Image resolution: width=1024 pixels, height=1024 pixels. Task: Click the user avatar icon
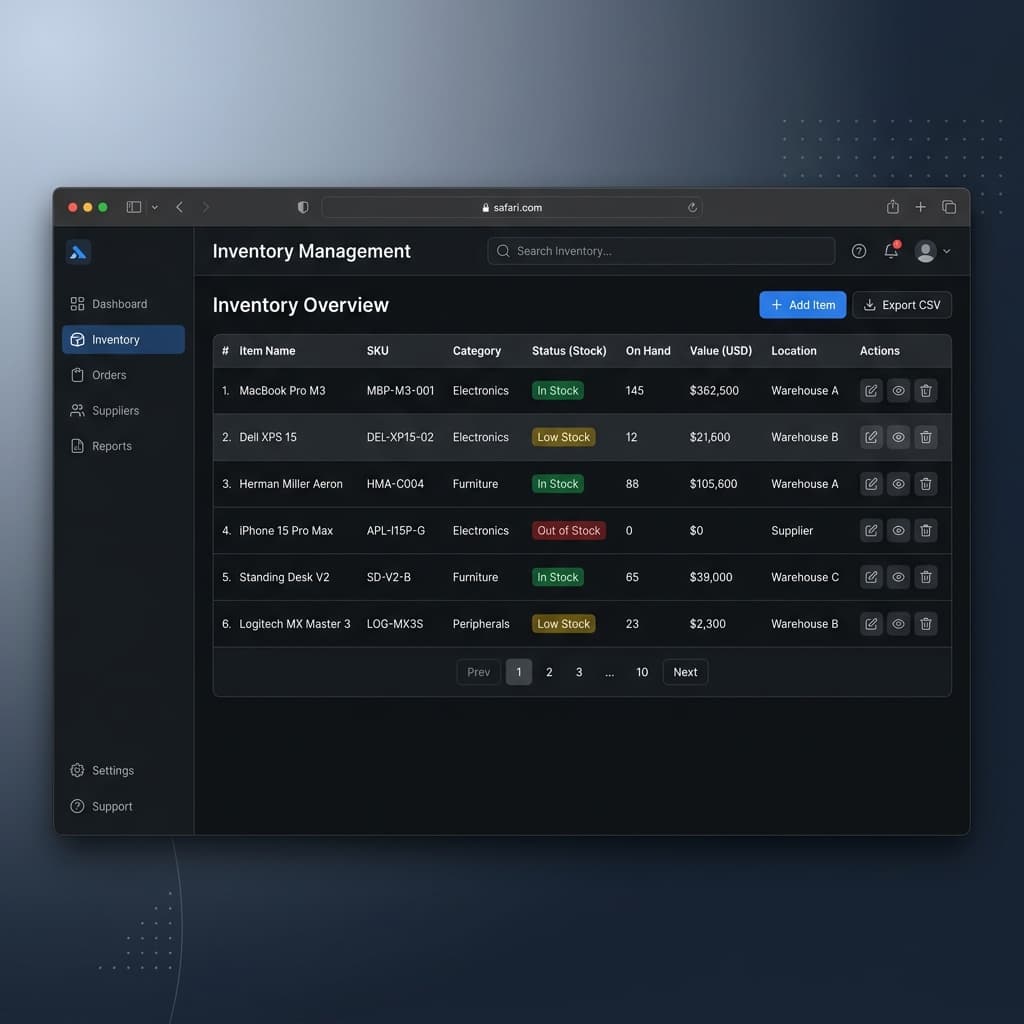pyautogui.click(x=925, y=251)
